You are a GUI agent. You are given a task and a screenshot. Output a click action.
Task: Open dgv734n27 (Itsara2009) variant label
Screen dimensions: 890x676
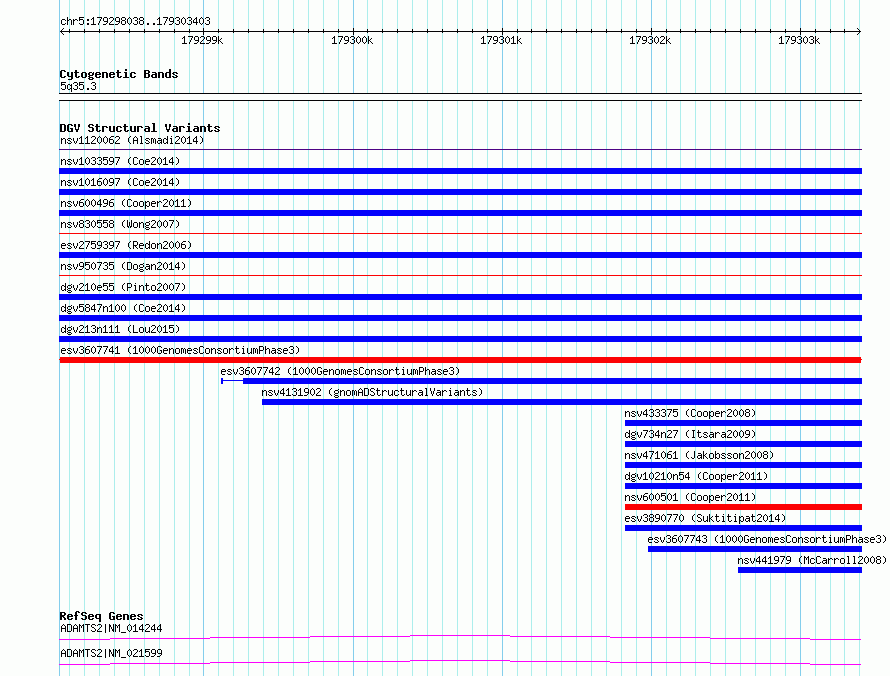coord(690,434)
